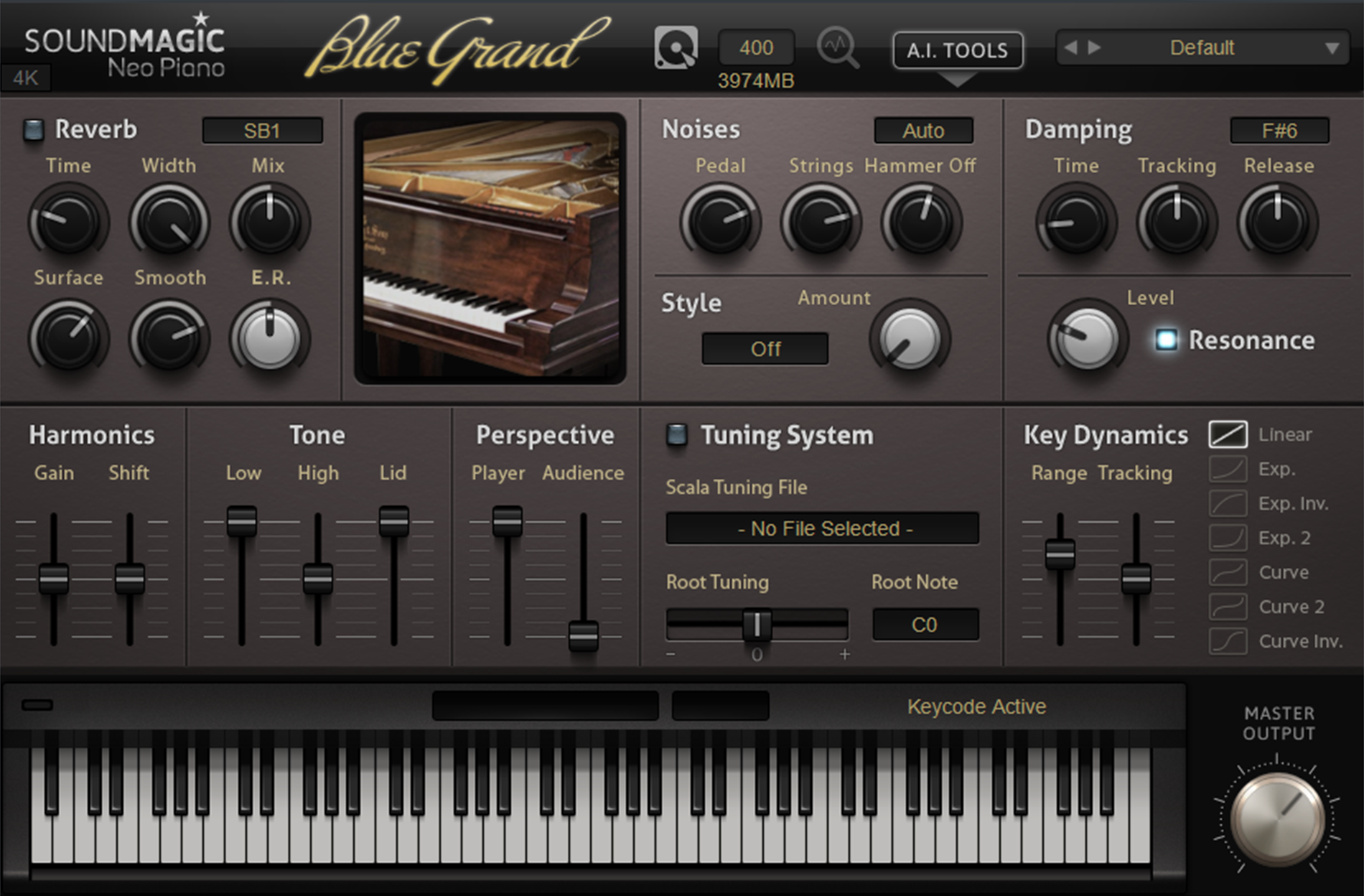Open the SB1 reverb type selector

point(262,131)
